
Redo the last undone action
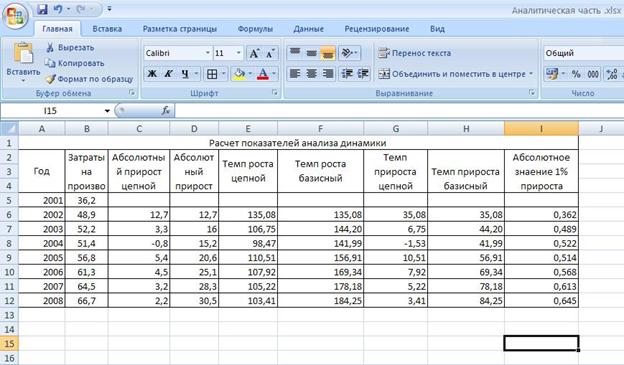(x=82, y=9)
